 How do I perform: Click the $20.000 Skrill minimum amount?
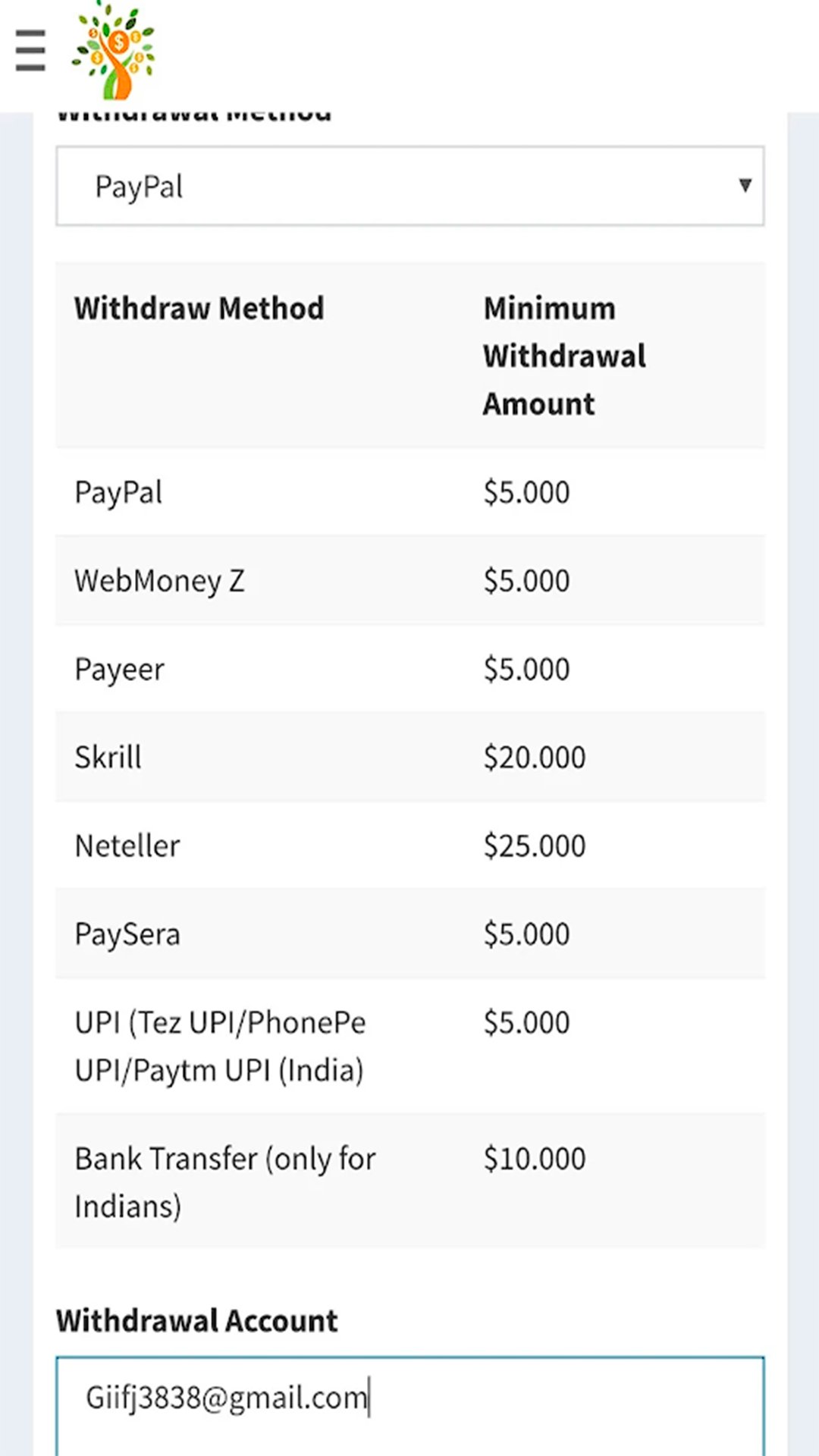pos(535,758)
